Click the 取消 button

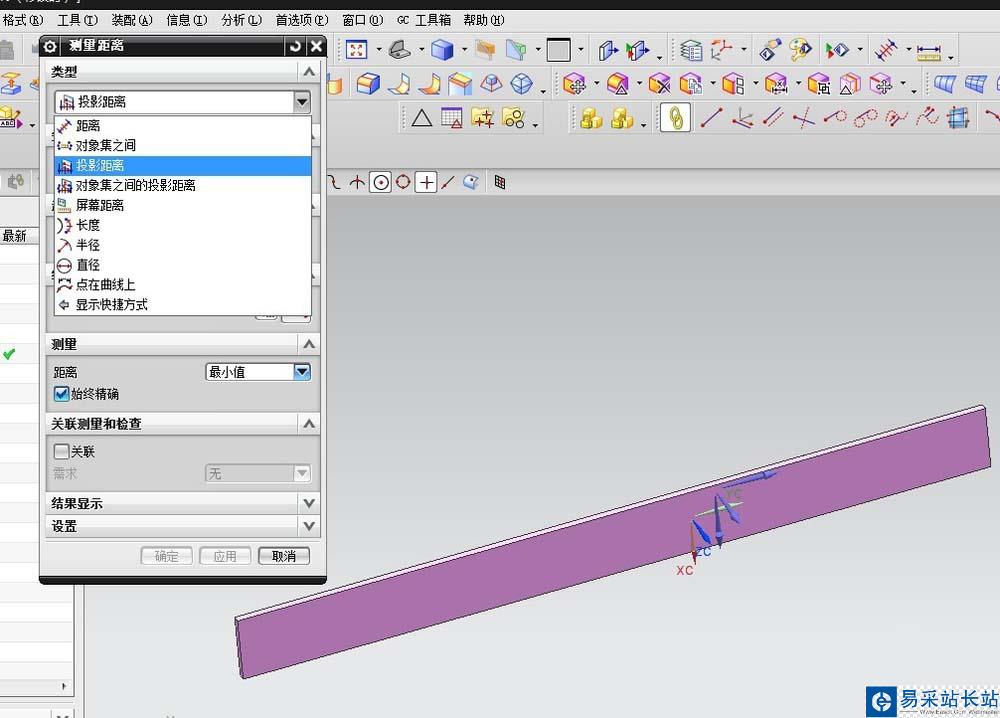[x=284, y=556]
